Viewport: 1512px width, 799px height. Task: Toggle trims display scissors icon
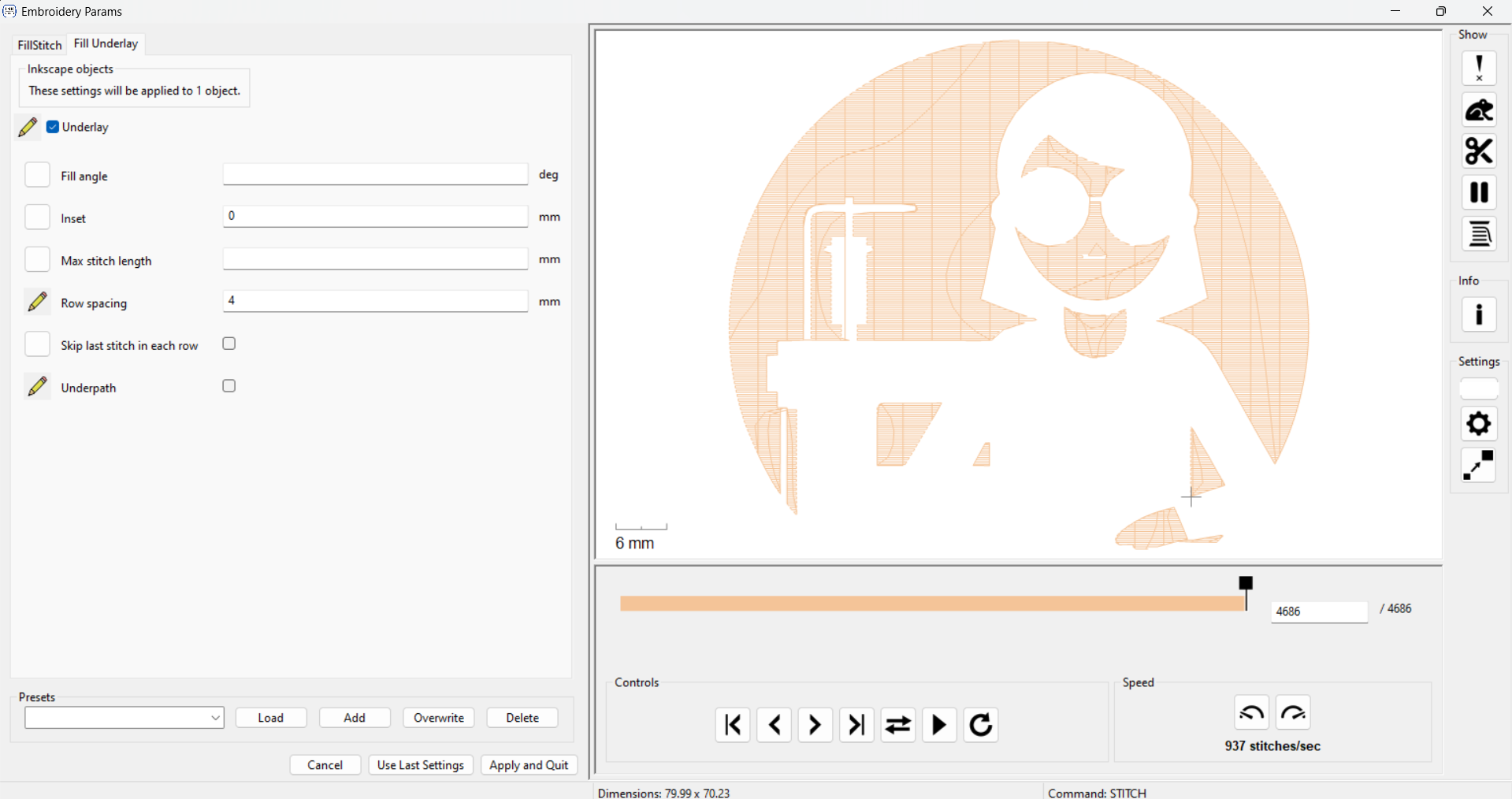[x=1479, y=151]
